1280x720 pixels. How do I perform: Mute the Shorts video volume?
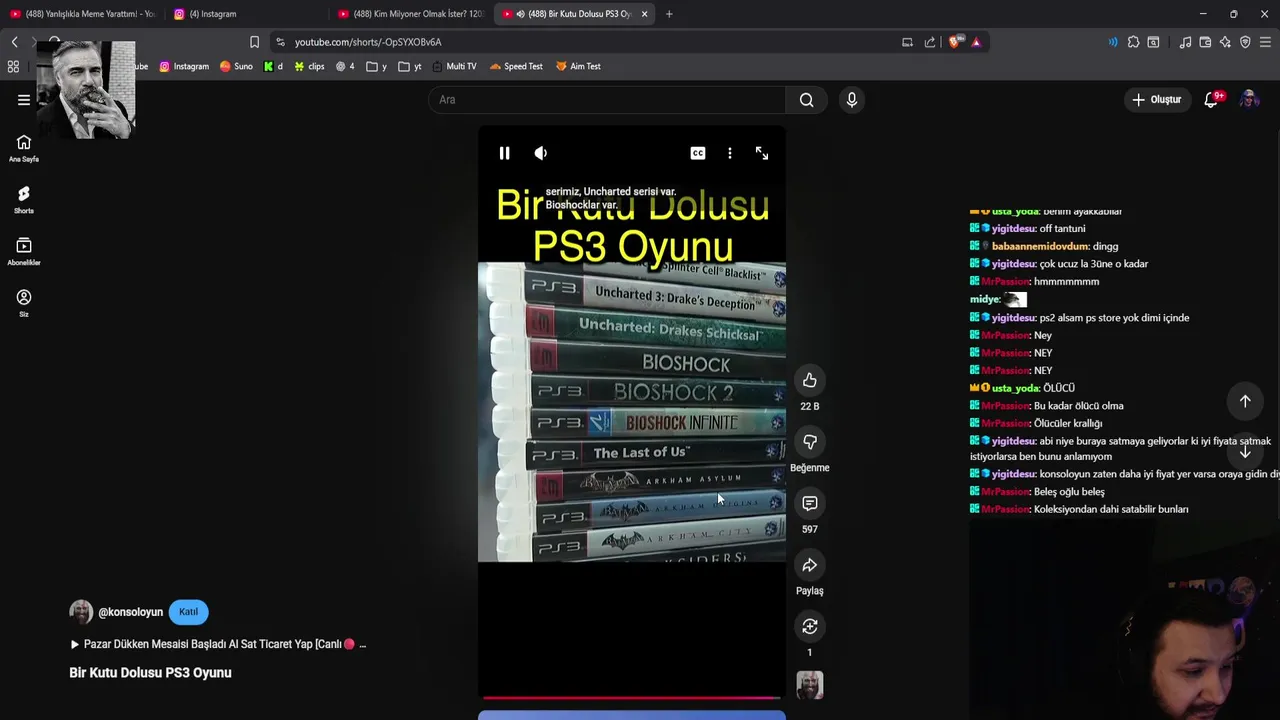[x=541, y=153]
